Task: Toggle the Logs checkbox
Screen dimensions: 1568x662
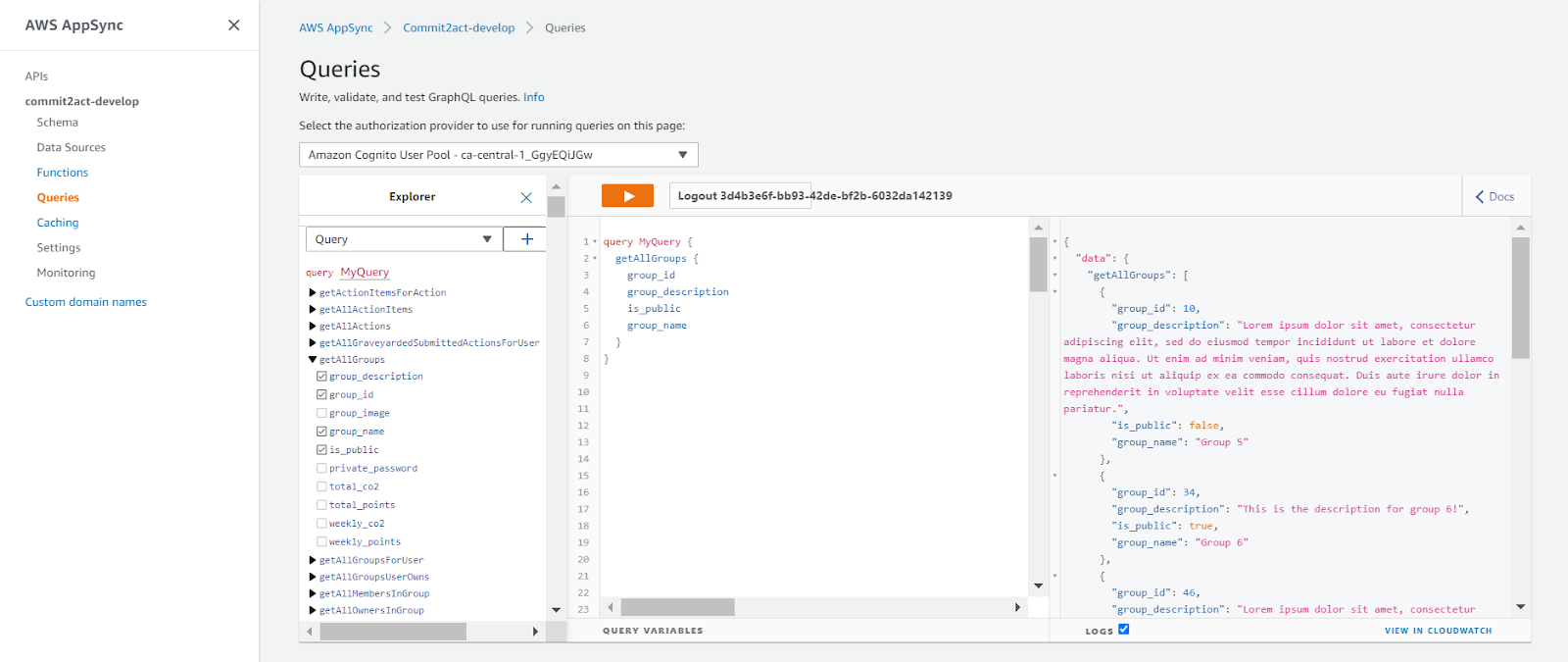Action: tap(1124, 630)
